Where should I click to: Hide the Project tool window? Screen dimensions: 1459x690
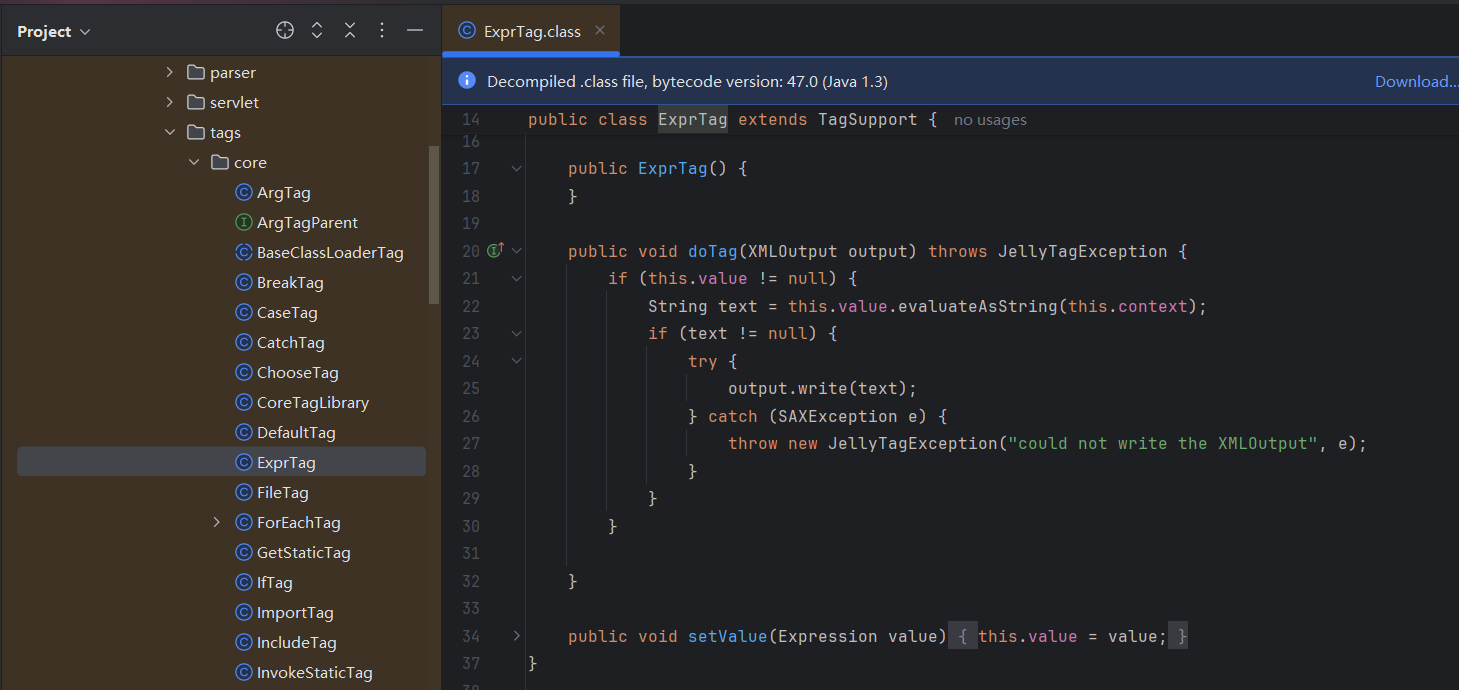[415, 31]
